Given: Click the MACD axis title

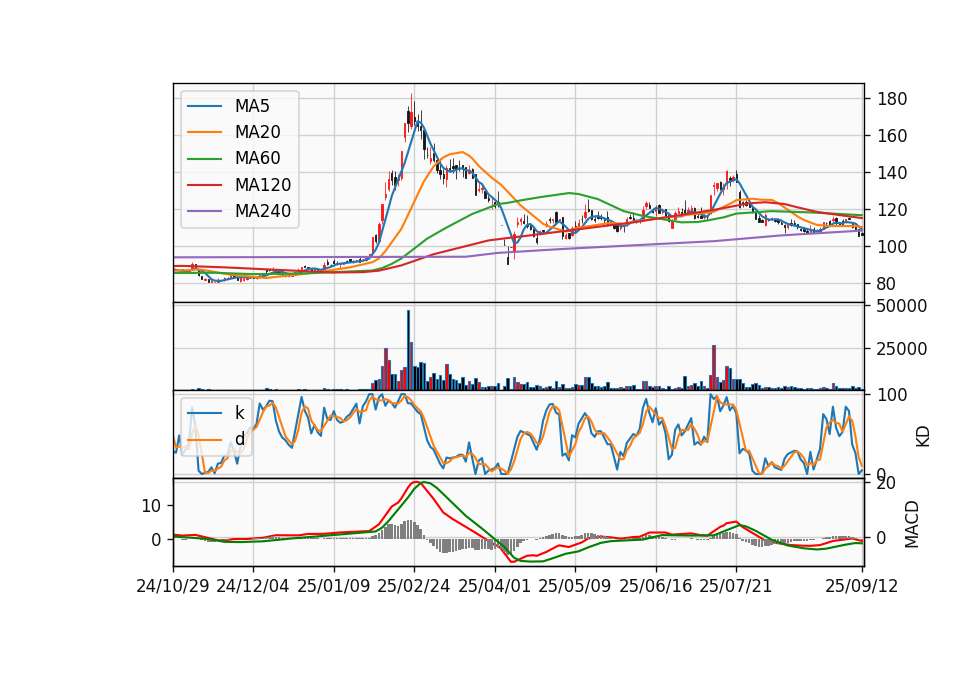Looking at the screenshot, I should (x=912, y=524).
